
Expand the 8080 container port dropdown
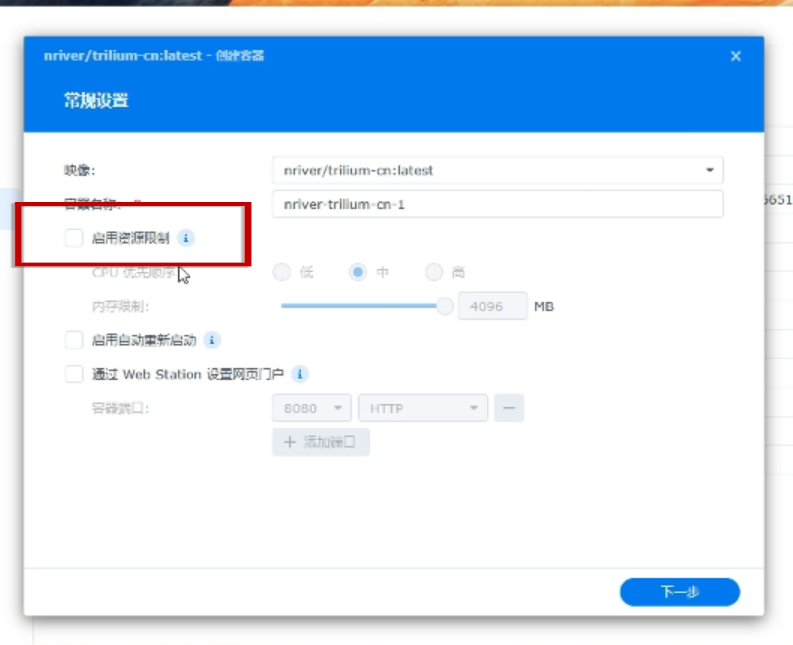pyautogui.click(x=311, y=408)
